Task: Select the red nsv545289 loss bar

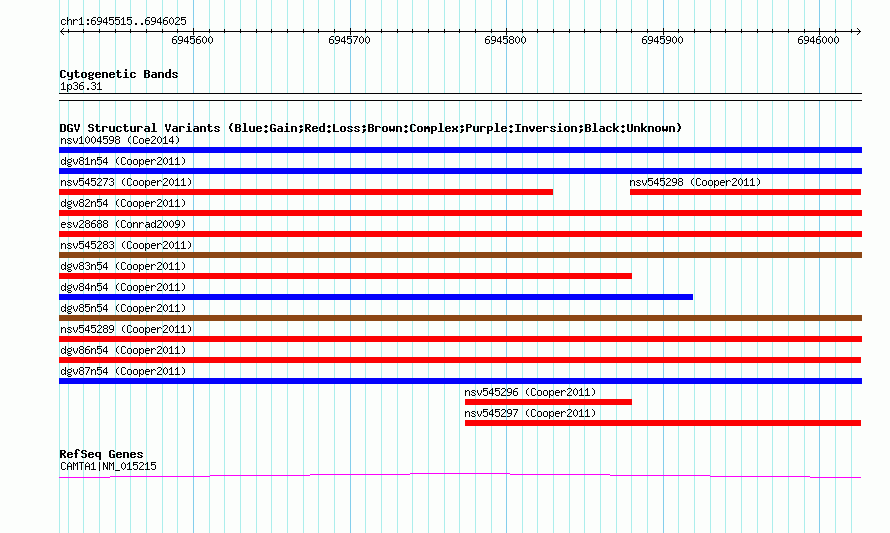Action: click(460, 339)
